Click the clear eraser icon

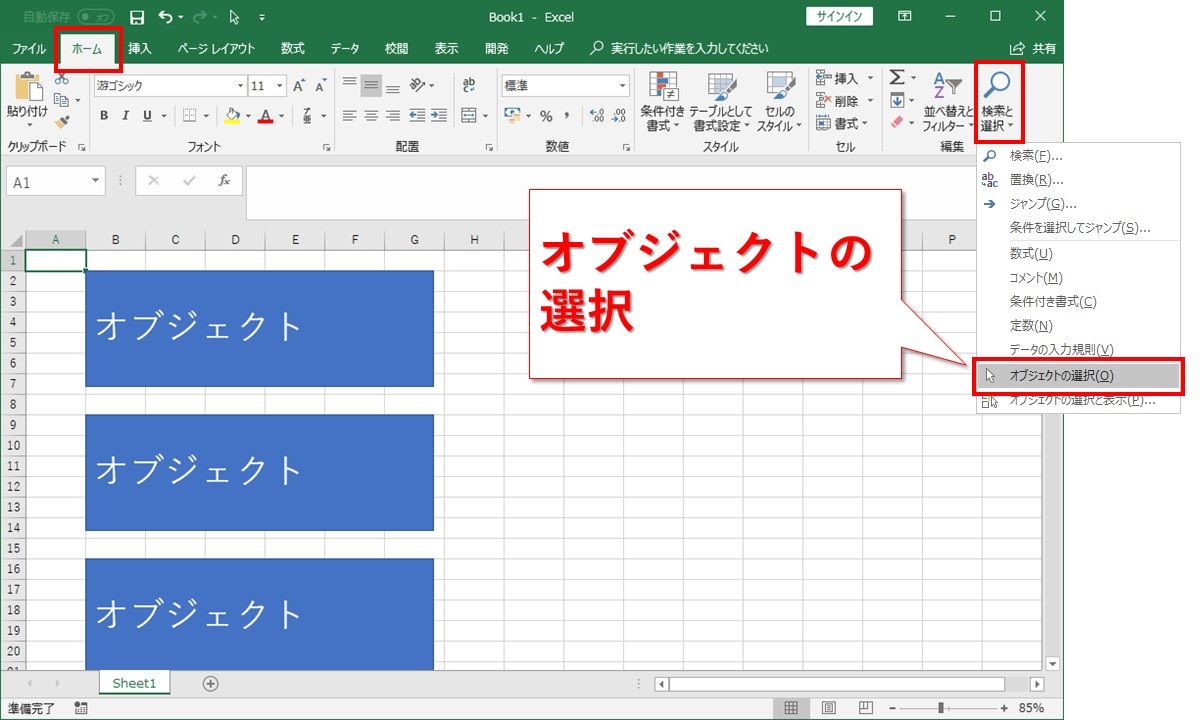[x=897, y=122]
